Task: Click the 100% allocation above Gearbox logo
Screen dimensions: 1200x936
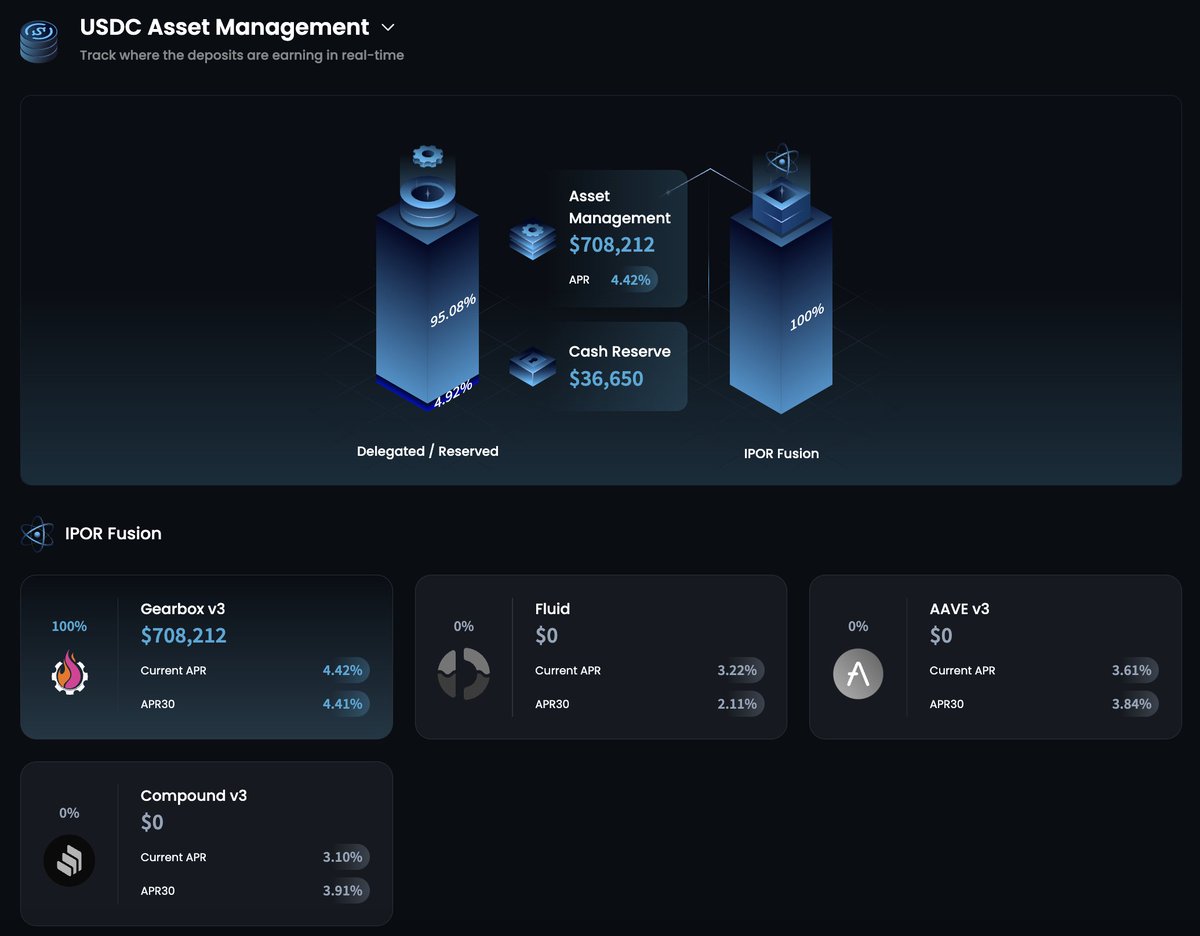Action: click(x=69, y=626)
